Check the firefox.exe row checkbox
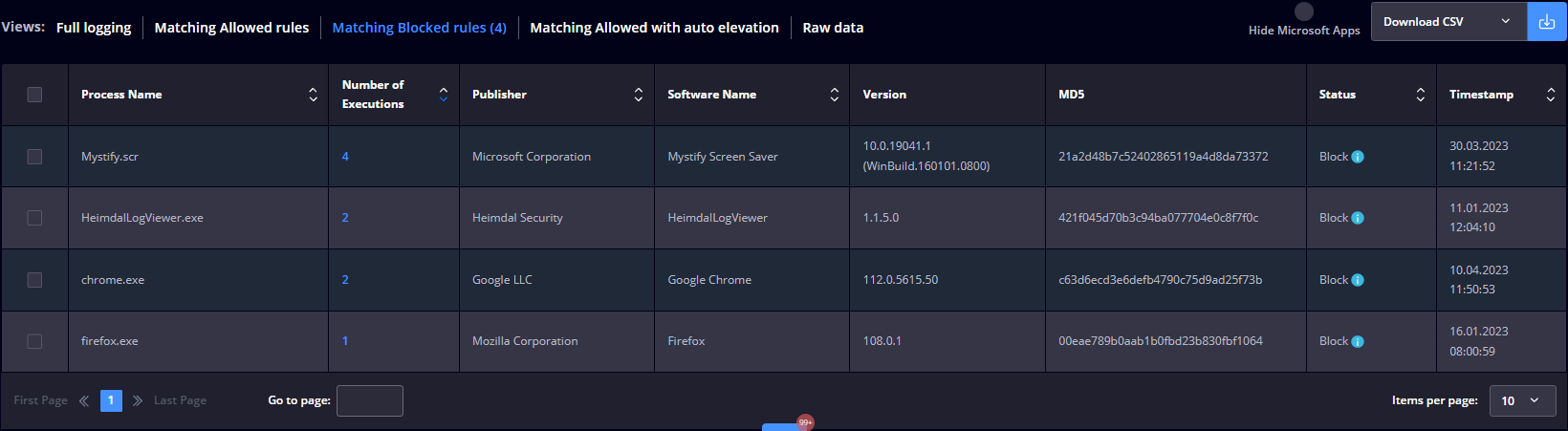The image size is (1568, 431). coord(34,341)
